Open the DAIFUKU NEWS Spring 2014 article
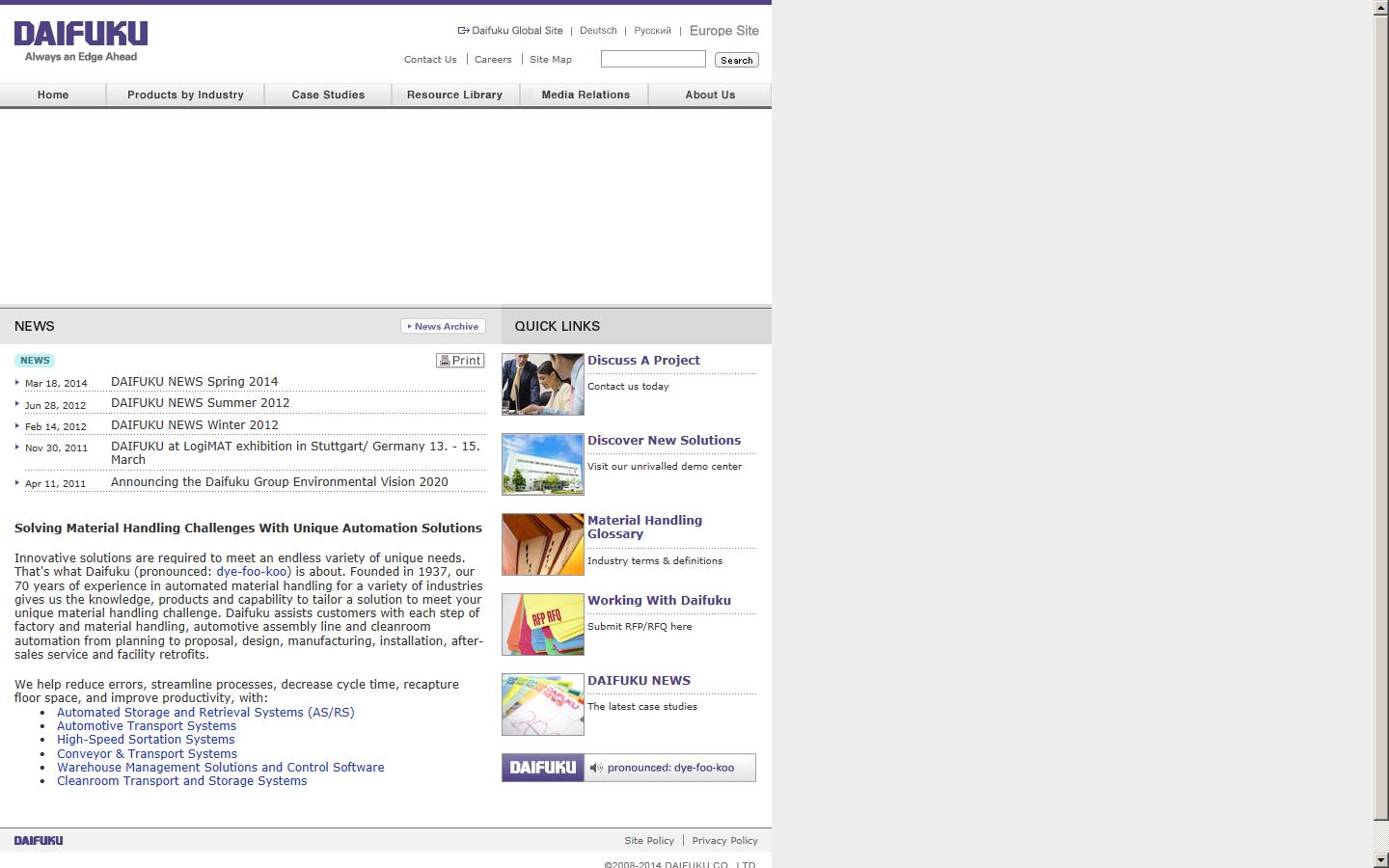The image size is (1389, 868). (x=194, y=381)
